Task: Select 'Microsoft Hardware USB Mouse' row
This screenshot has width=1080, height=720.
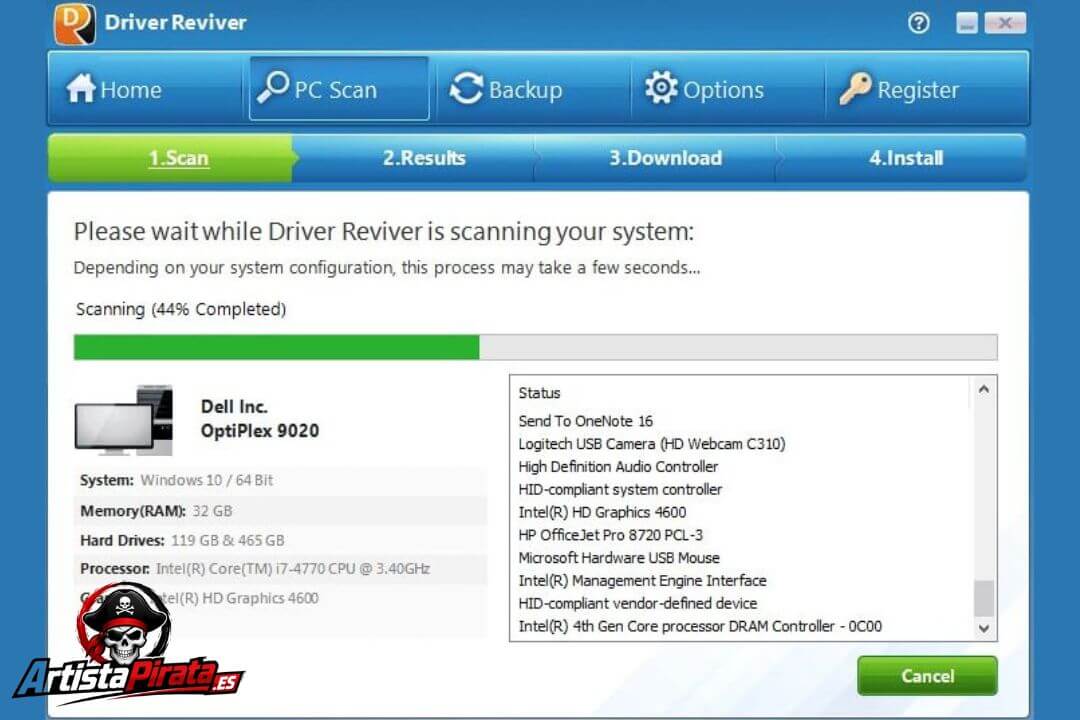Action: (x=619, y=557)
